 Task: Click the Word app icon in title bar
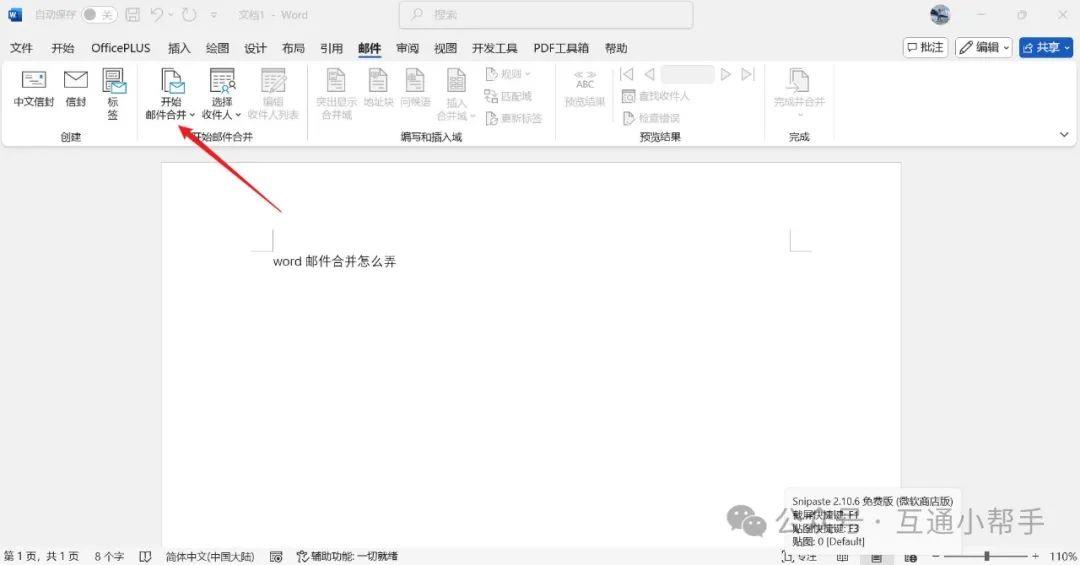[x=14, y=14]
